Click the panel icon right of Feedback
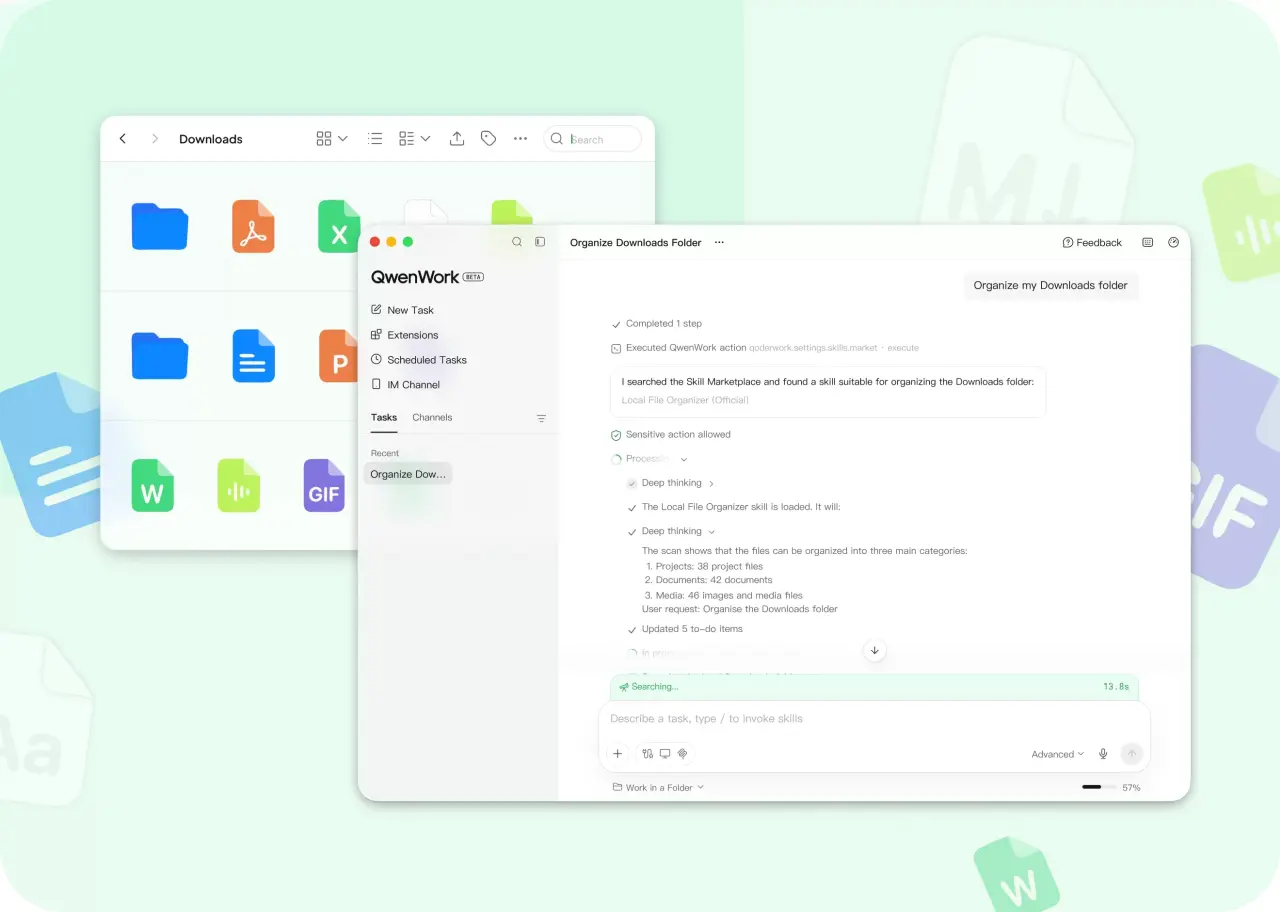Image resolution: width=1280 pixels, height=912 pixels. tap(1148, 243)
